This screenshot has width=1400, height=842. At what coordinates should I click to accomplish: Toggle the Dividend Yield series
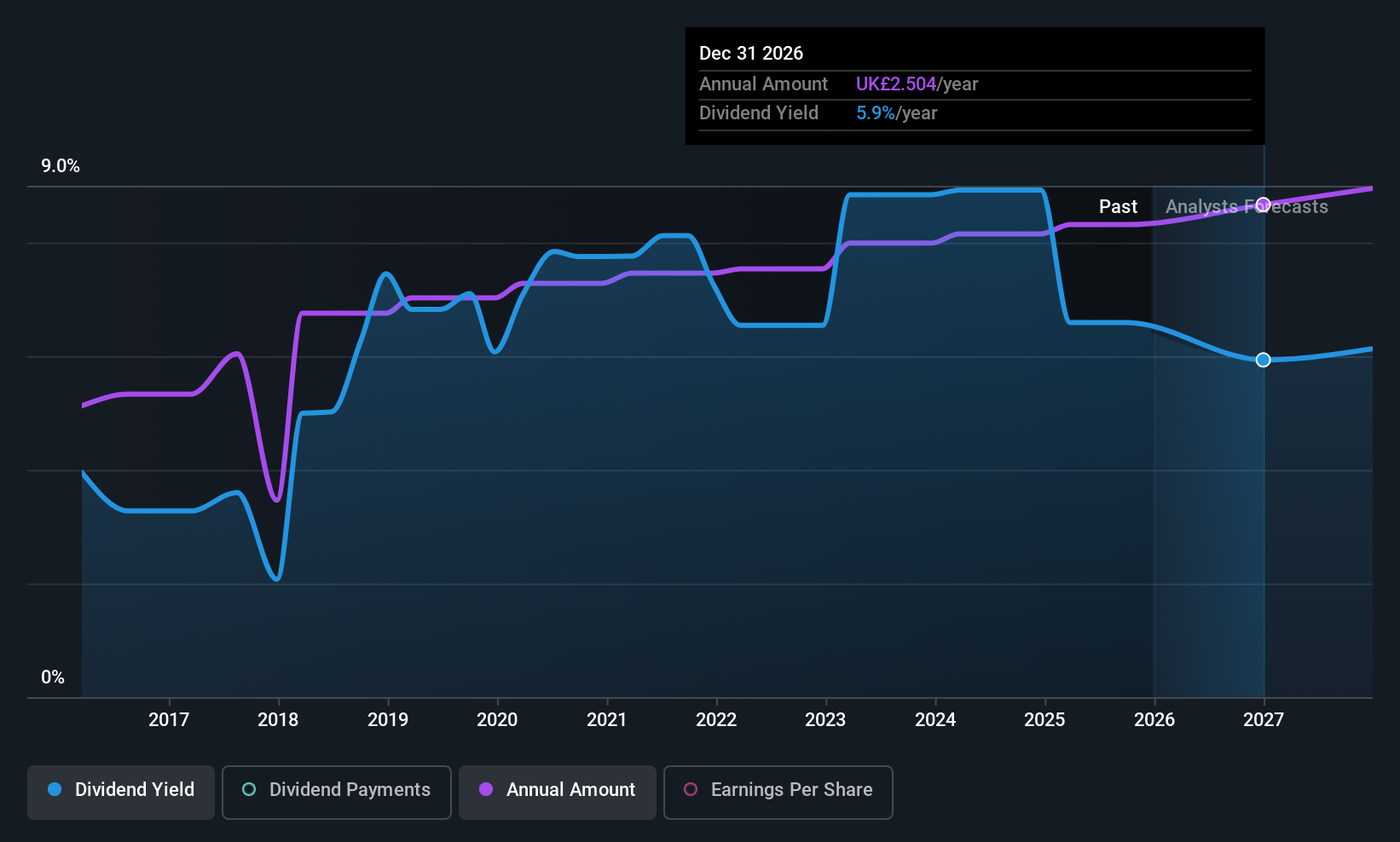(121, 792)
